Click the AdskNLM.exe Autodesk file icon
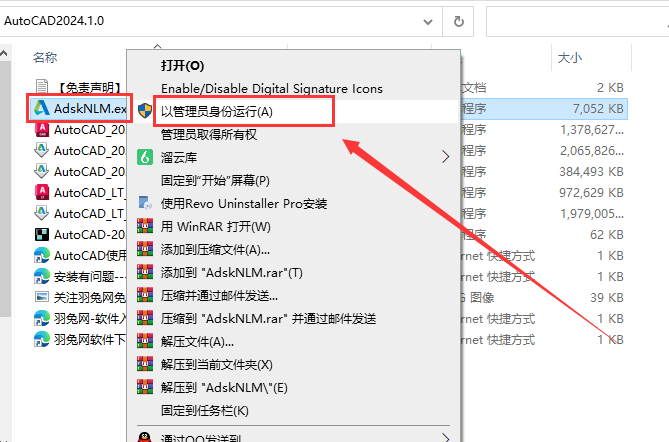Viewport: 669px width, 442px height. [x=41, y=108]
